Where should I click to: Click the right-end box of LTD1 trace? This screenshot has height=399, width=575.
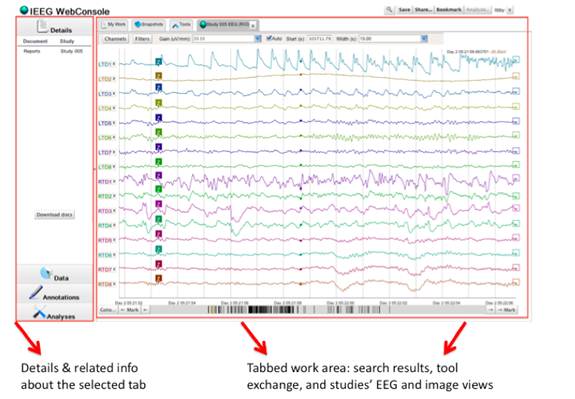pyautogui.click(x=516, y=59)
